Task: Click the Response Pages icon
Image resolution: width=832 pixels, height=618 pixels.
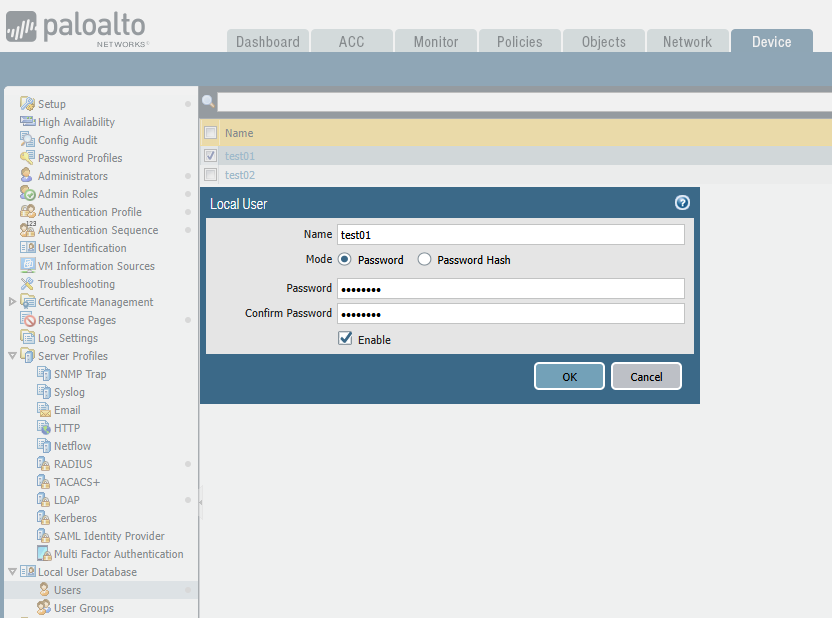Action: click(28, 319)
